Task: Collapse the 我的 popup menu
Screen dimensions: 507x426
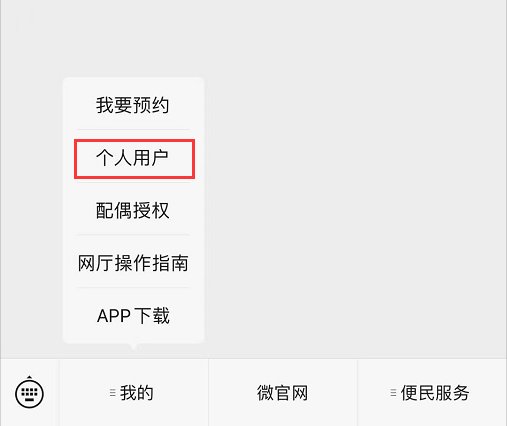Action: tap(134, 393)
